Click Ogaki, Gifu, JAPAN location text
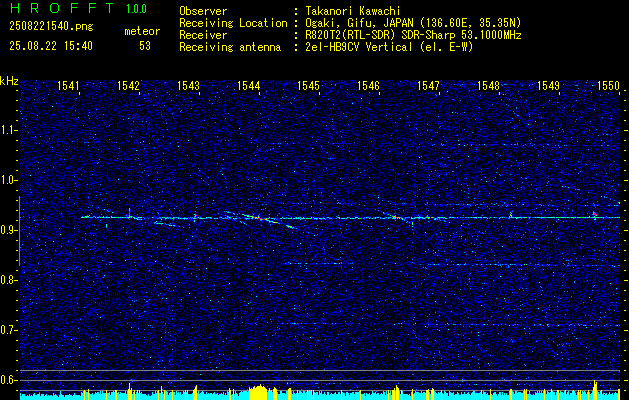 click(x=413, y=23)
